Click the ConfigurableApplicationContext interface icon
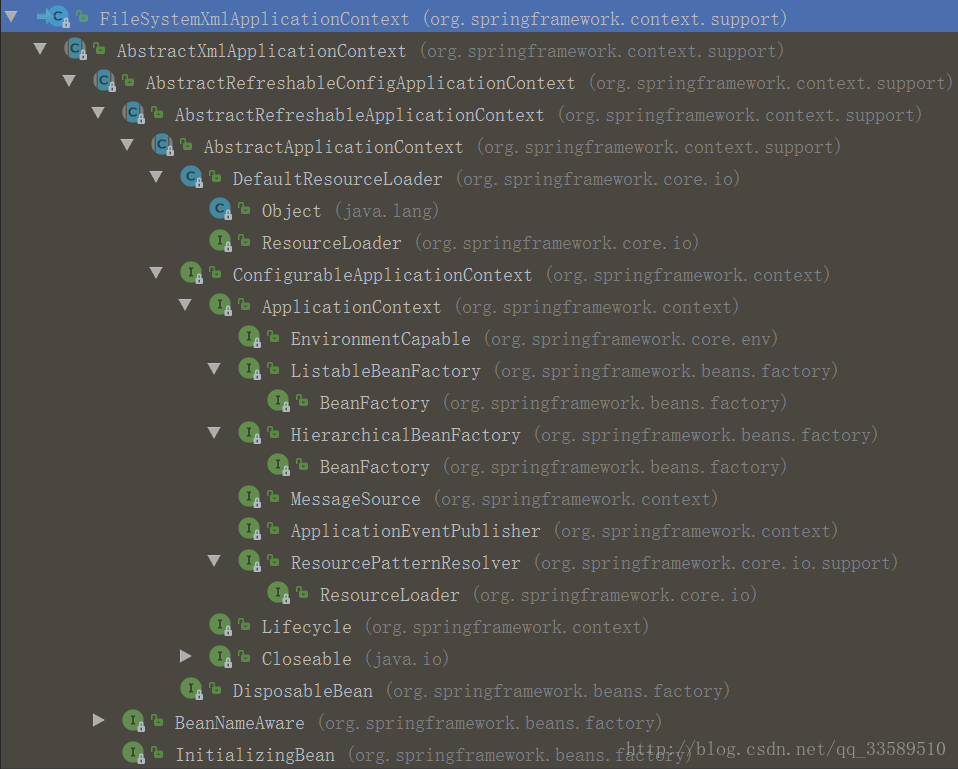958x769 pixels. 192,273
